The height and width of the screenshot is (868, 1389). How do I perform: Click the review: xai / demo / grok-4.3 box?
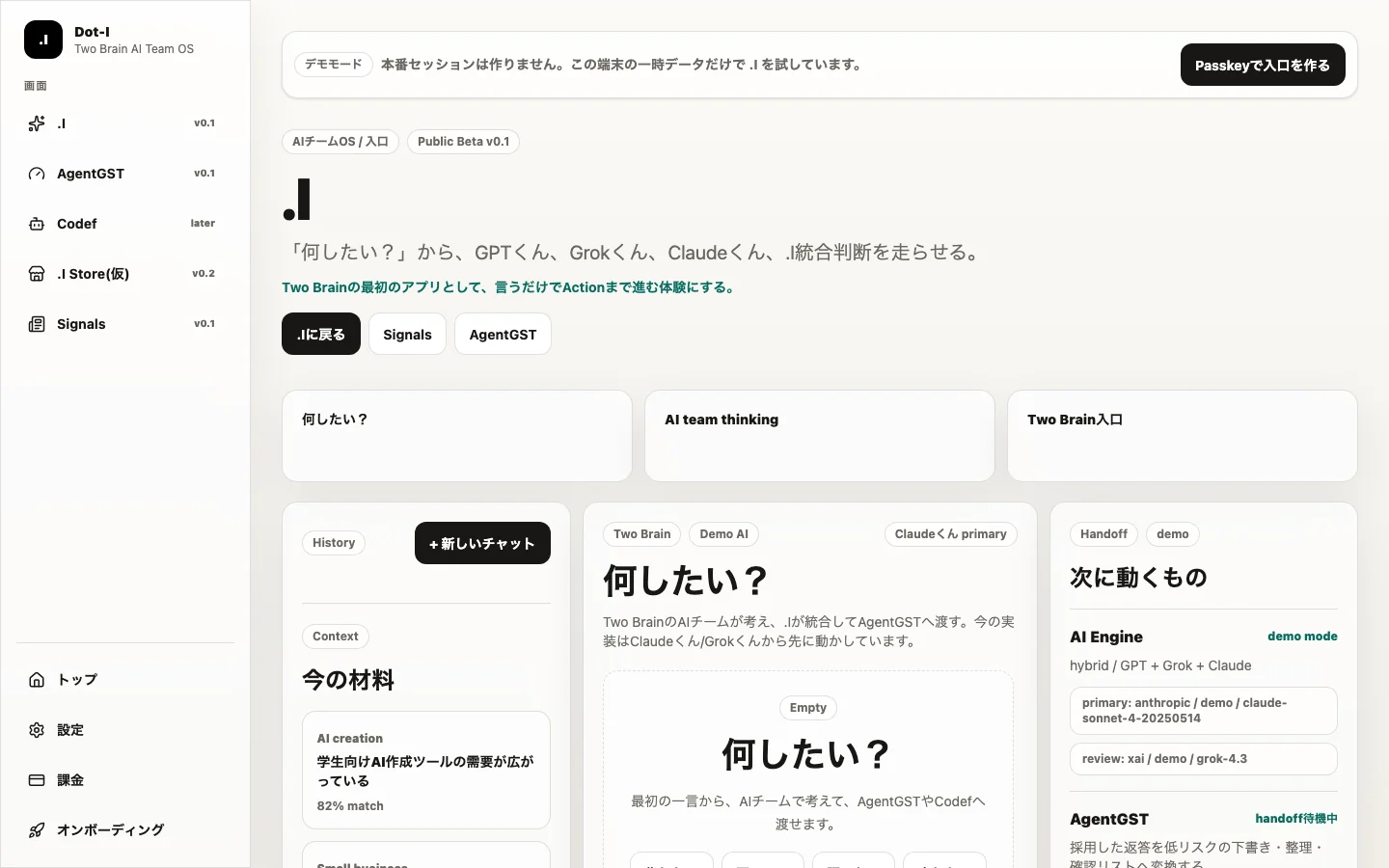click(1204, 759)
